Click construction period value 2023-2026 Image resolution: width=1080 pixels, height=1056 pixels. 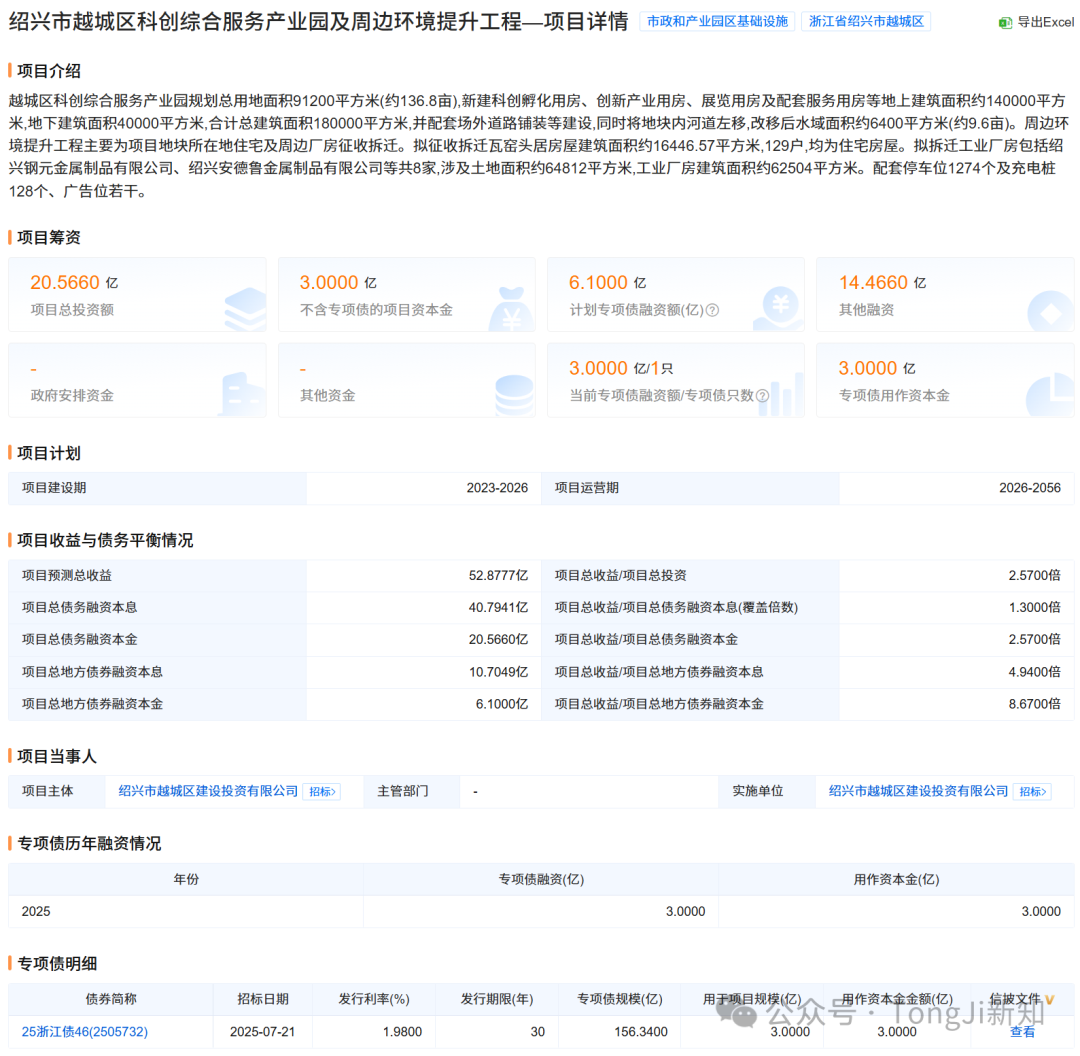coord(497,488)
